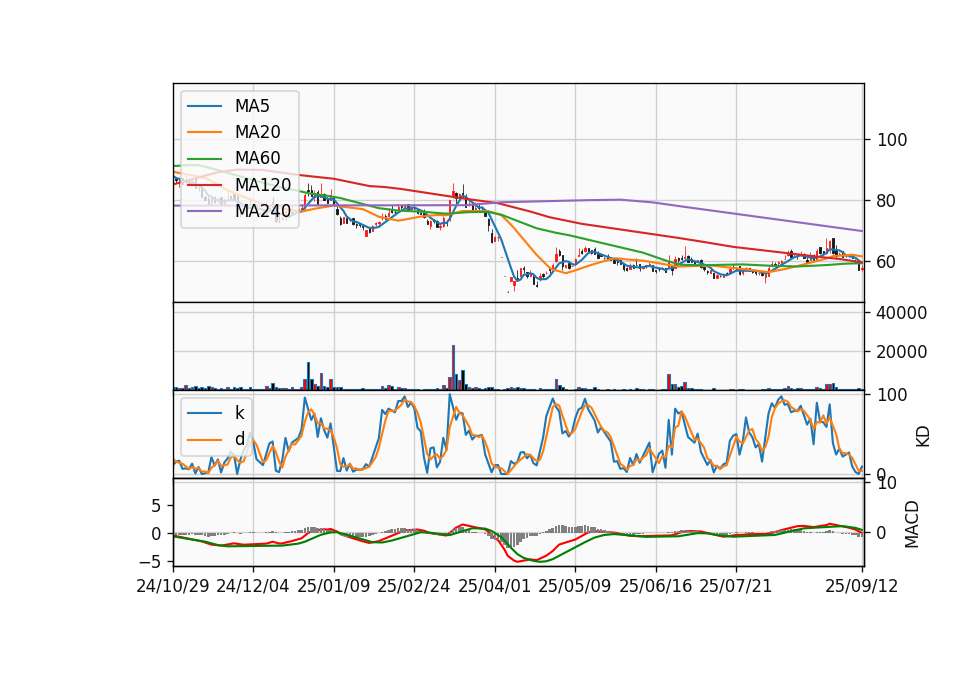This screenshot has width=960, height=690.
Task: Click the 60 price axis tick label
Action: coord(886,262)
